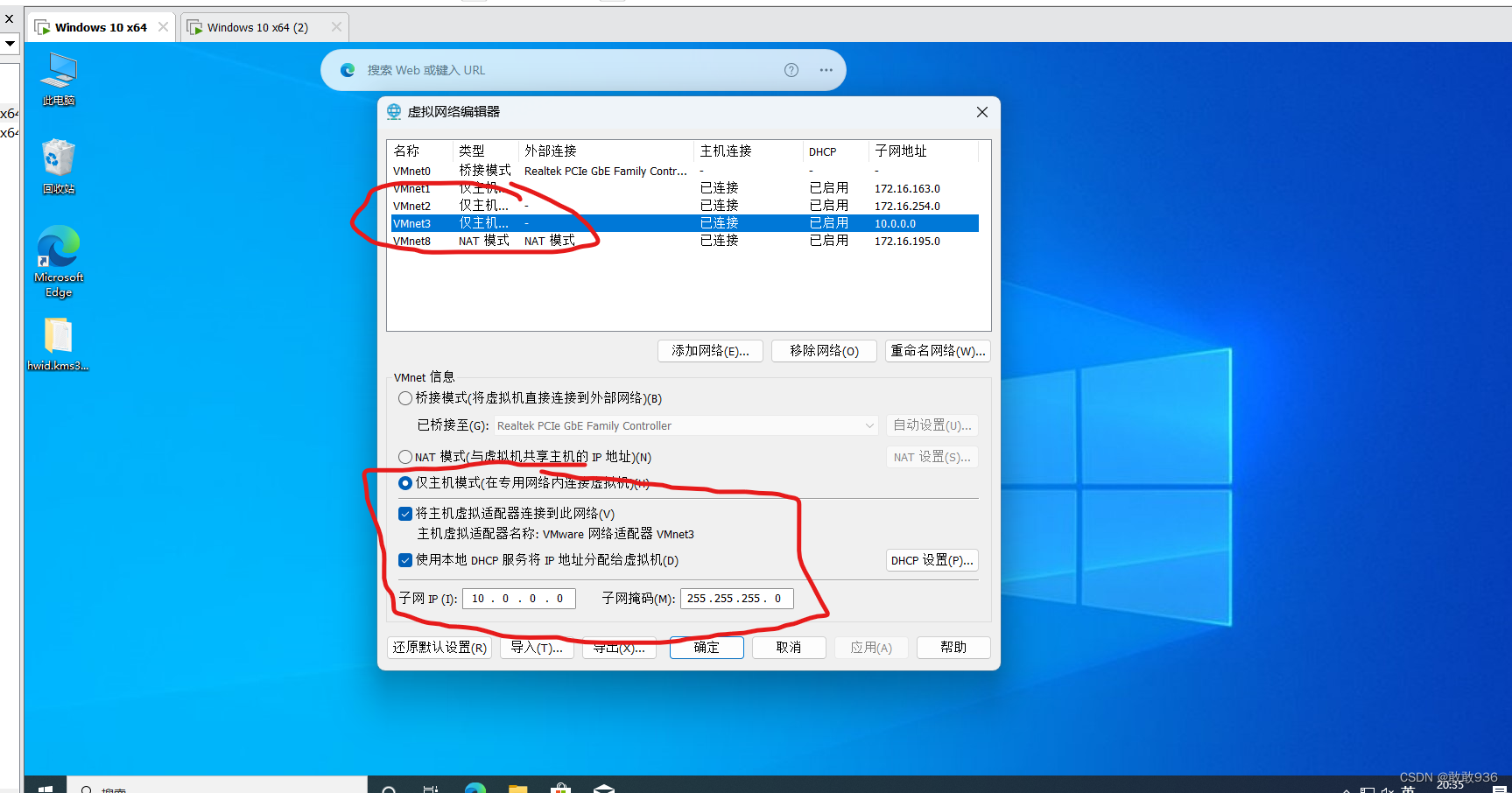
Task: Close the left library sidebar panel
Action: (x=9, y=18)
